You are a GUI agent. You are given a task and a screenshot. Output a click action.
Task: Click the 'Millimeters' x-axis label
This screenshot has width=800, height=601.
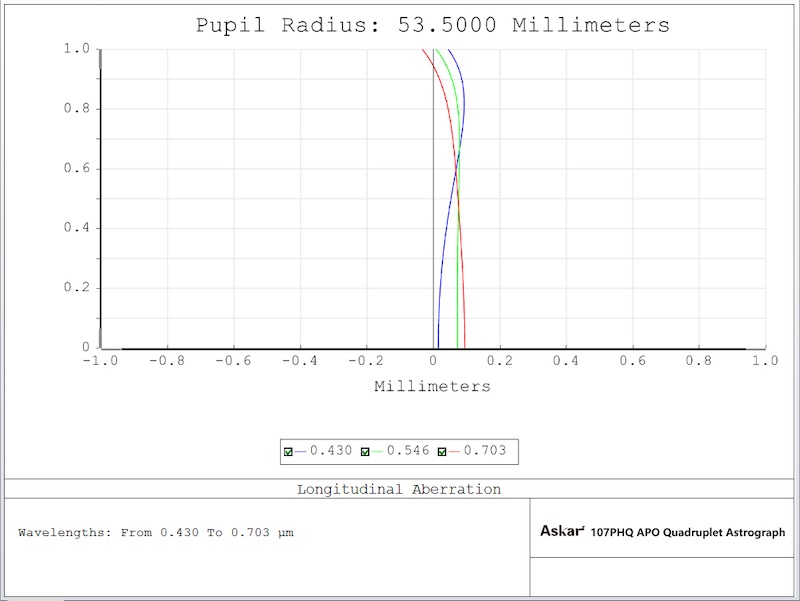(433, 386)
